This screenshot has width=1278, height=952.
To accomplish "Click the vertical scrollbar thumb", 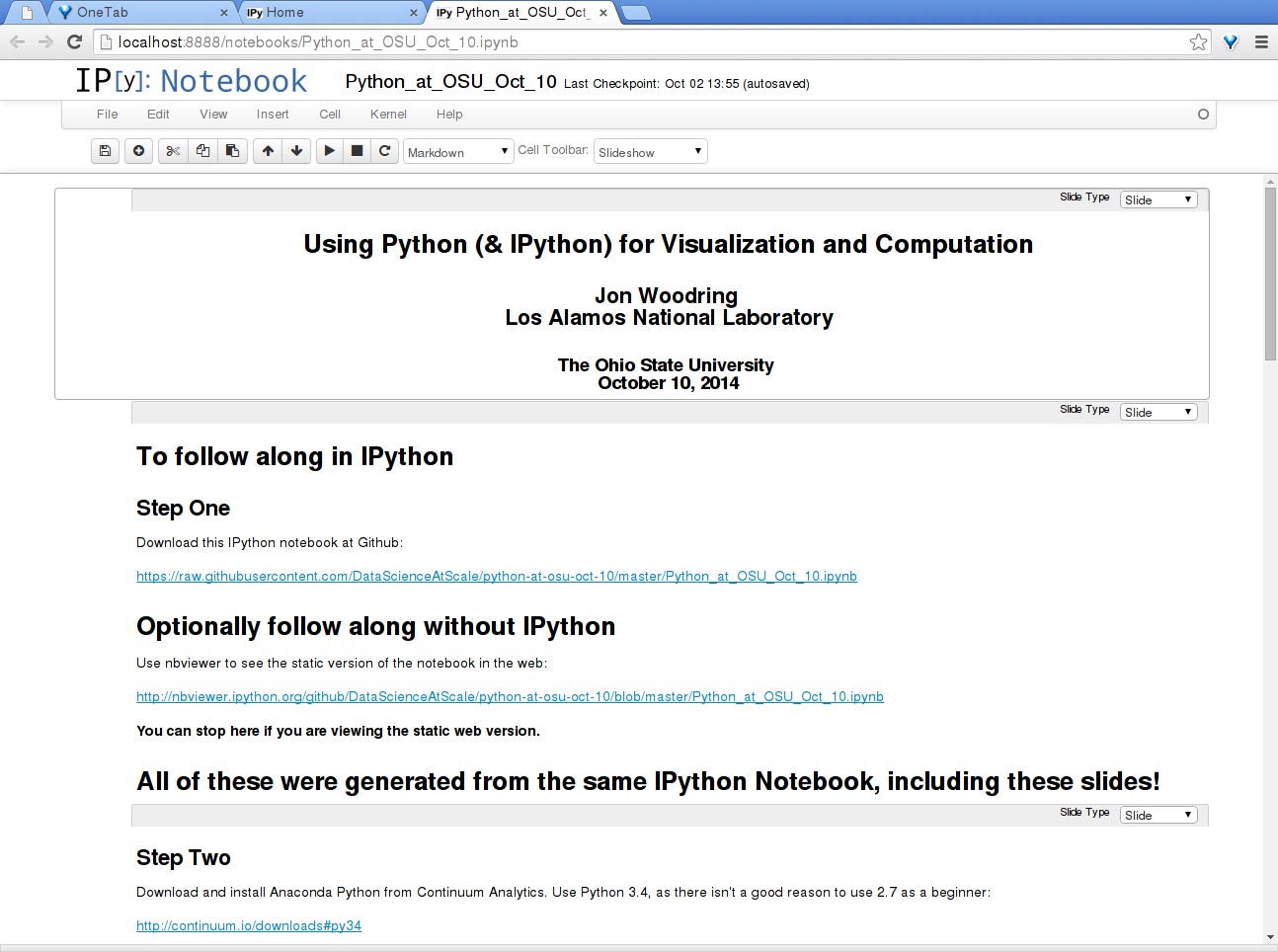I will click(1270, 274).
